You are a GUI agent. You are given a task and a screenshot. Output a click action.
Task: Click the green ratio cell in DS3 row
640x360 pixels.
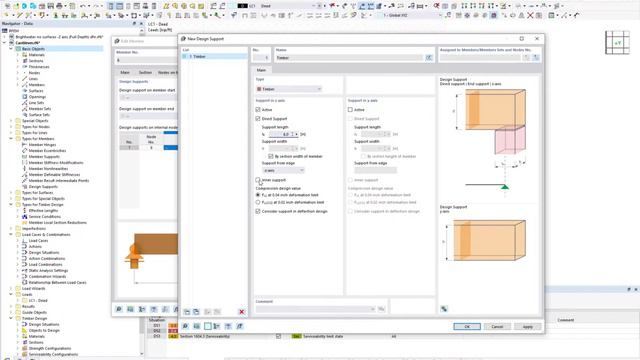(x=296, y=336)
